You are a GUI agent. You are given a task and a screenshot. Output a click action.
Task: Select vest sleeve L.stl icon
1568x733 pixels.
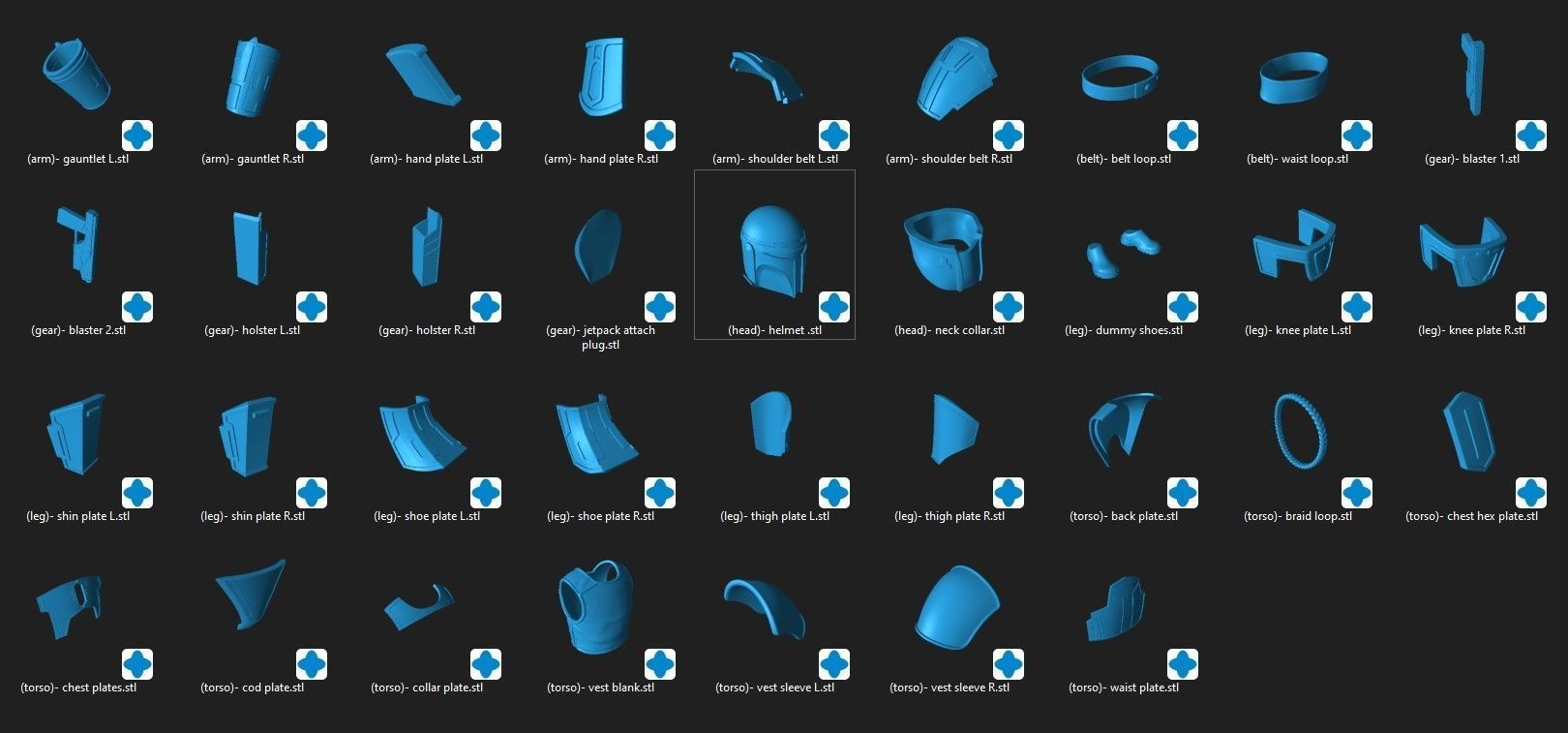[763, 608]
